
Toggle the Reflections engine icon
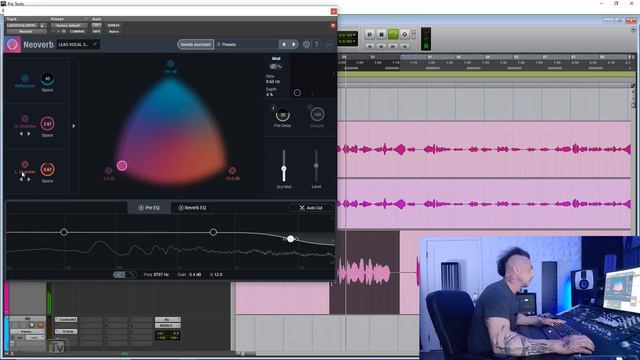point(25,78)
